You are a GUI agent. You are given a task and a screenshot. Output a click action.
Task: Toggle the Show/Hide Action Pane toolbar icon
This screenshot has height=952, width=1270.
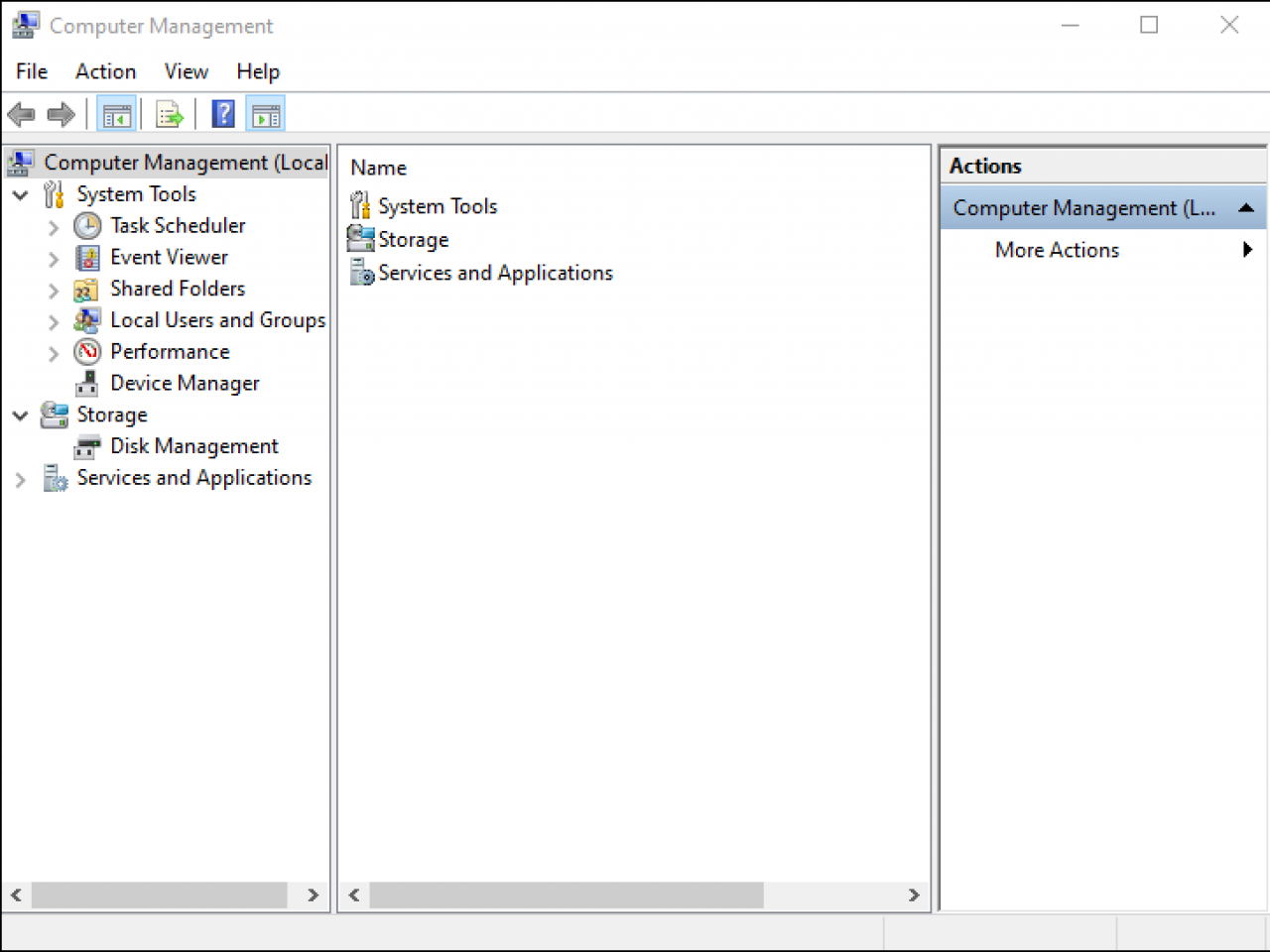[265, 113]
